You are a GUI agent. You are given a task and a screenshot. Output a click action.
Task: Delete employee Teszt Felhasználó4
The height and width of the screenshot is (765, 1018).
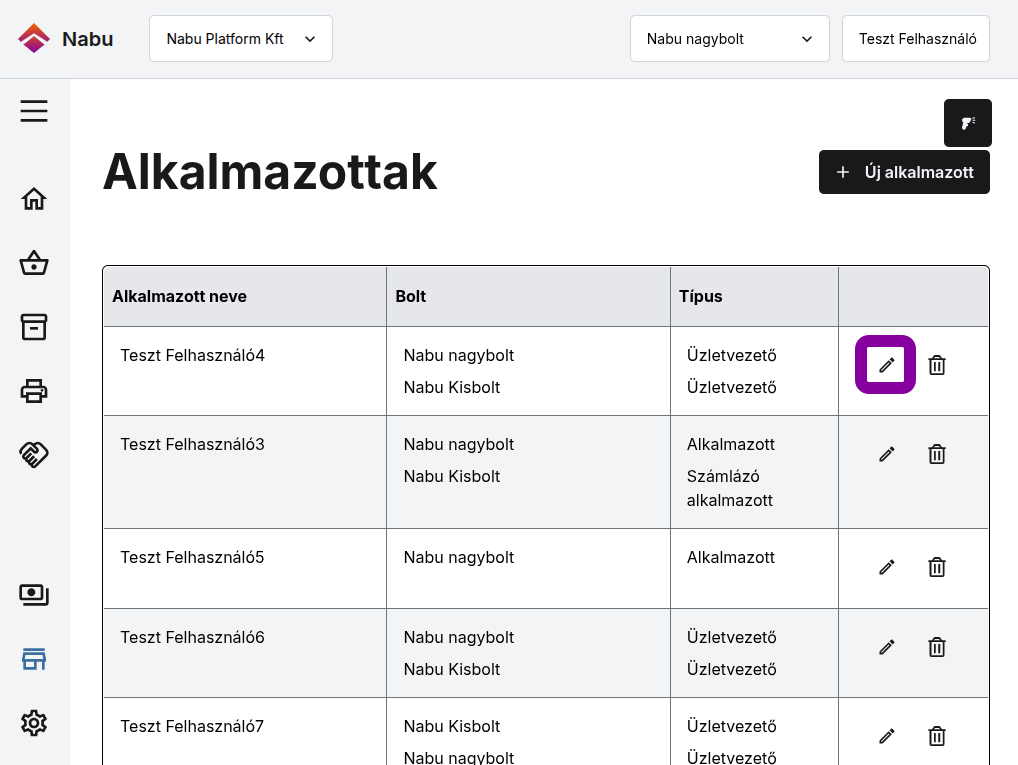point(937,365)
